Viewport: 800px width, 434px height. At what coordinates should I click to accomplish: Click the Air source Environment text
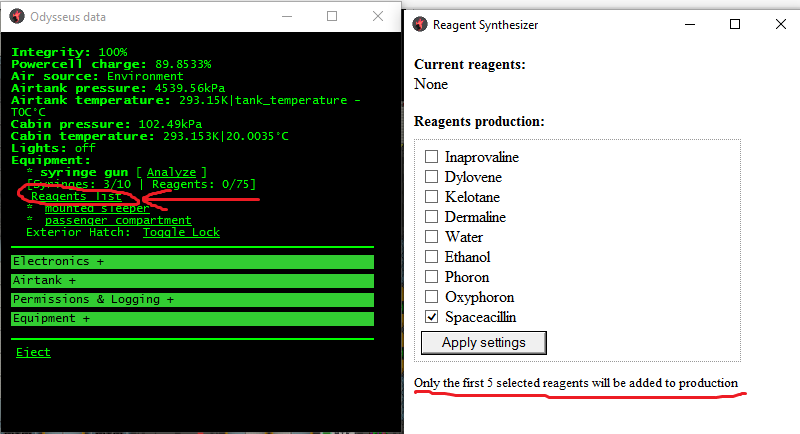[97, 76]
